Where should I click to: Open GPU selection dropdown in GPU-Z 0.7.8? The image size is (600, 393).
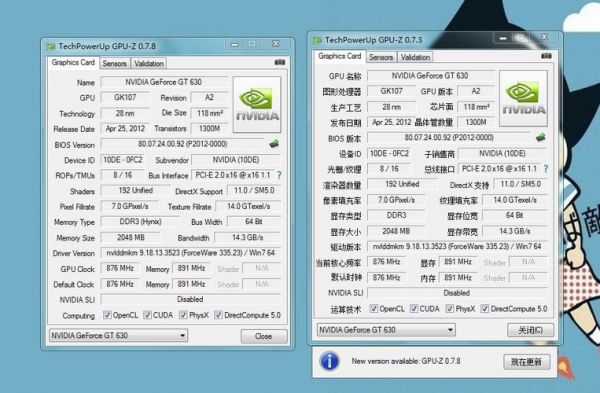[x=118, y=336]
